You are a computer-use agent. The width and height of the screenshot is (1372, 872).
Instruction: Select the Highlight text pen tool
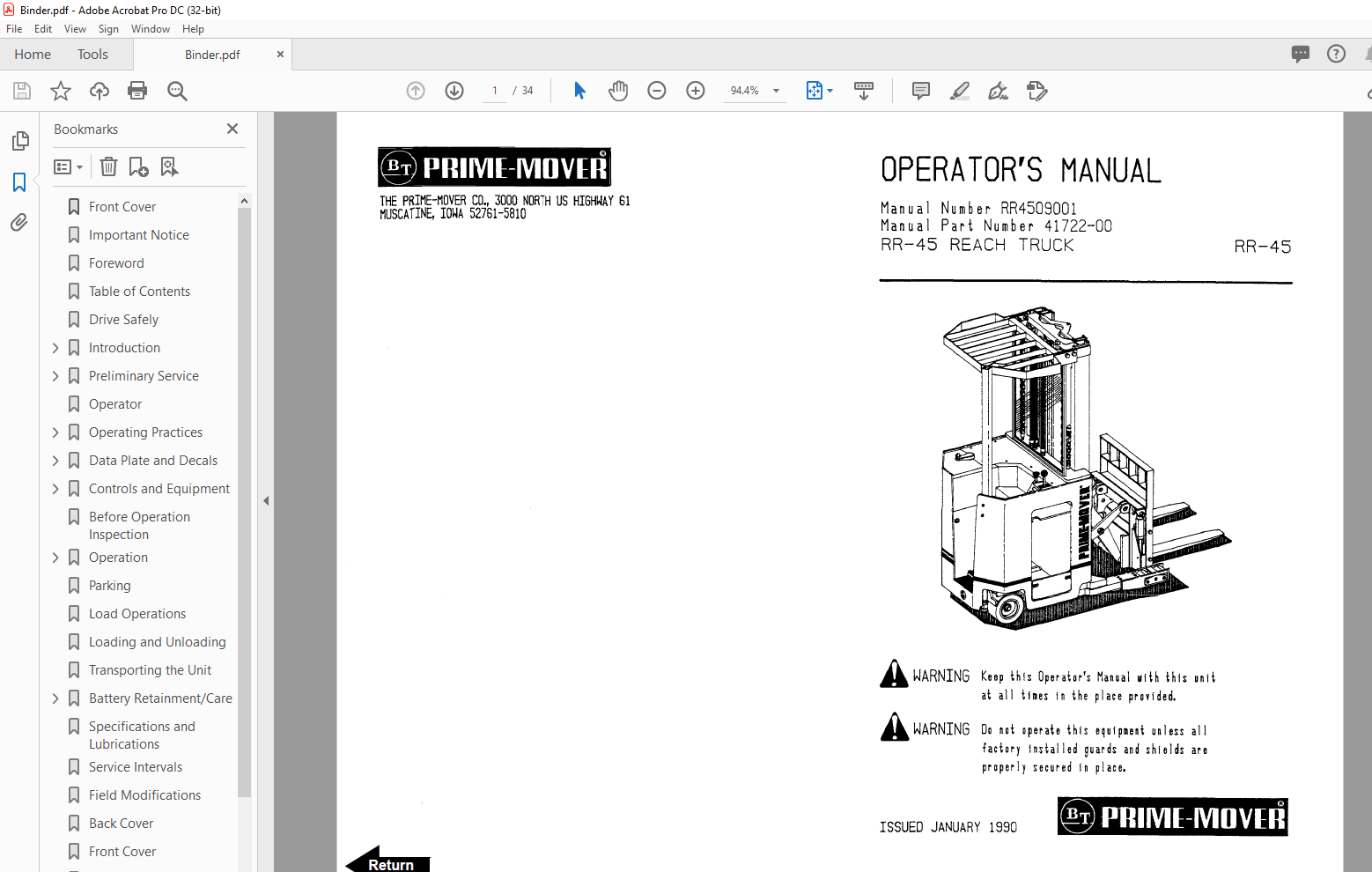pyautogui.click(x=960, y=91)
